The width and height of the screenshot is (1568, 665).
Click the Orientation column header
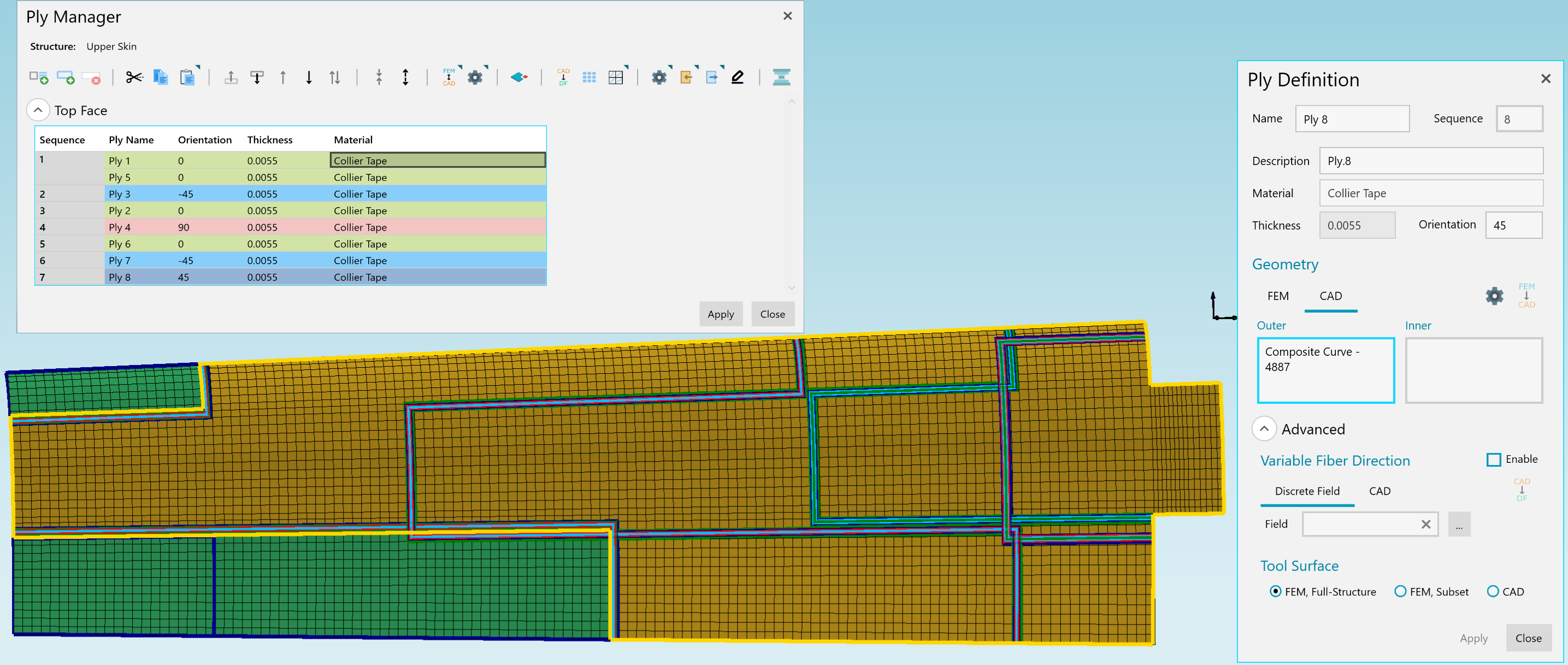[x=204, y=140]
